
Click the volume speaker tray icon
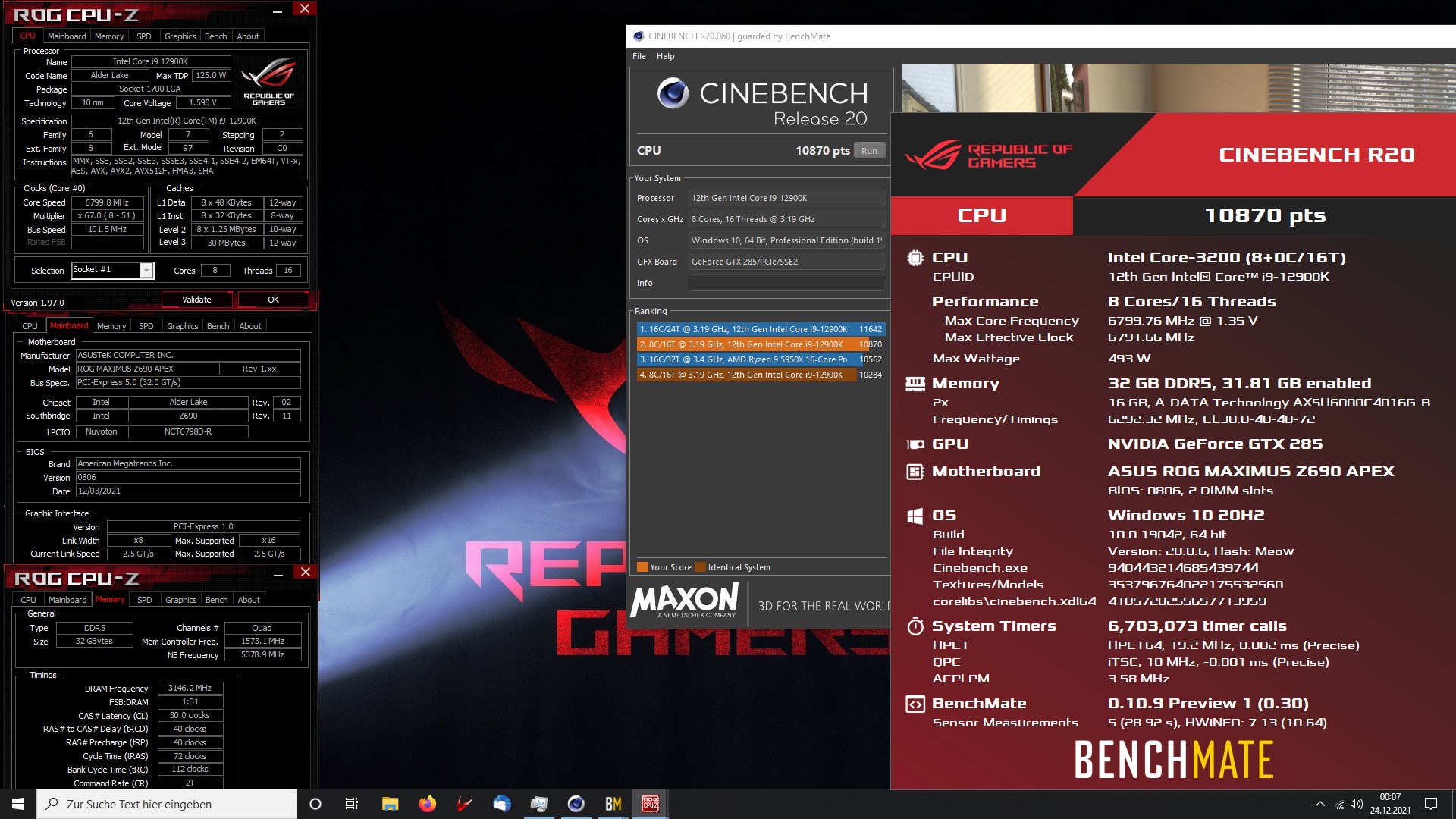[x=1357, y=804]
